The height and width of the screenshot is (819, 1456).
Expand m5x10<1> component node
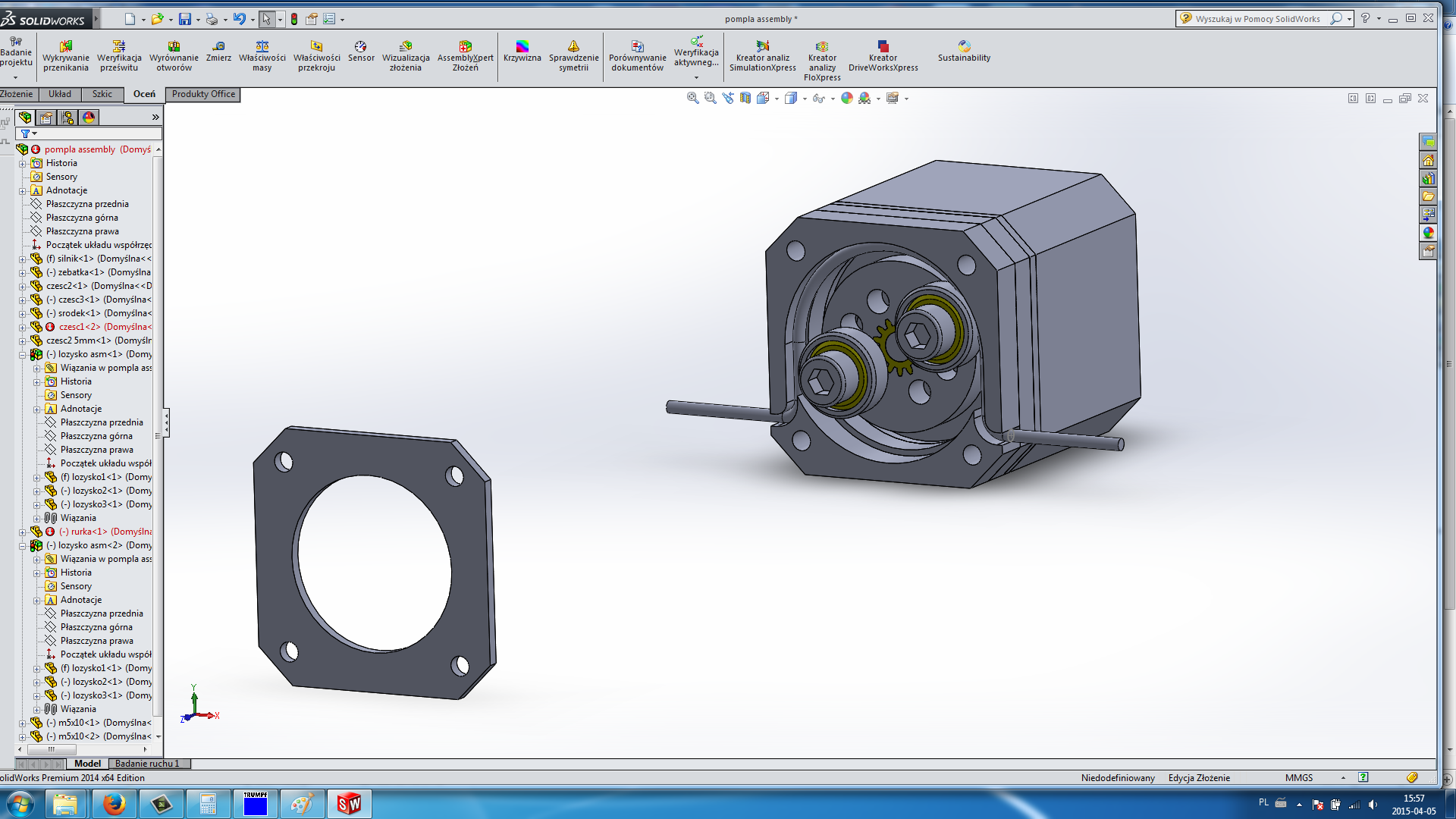(22, 723)
